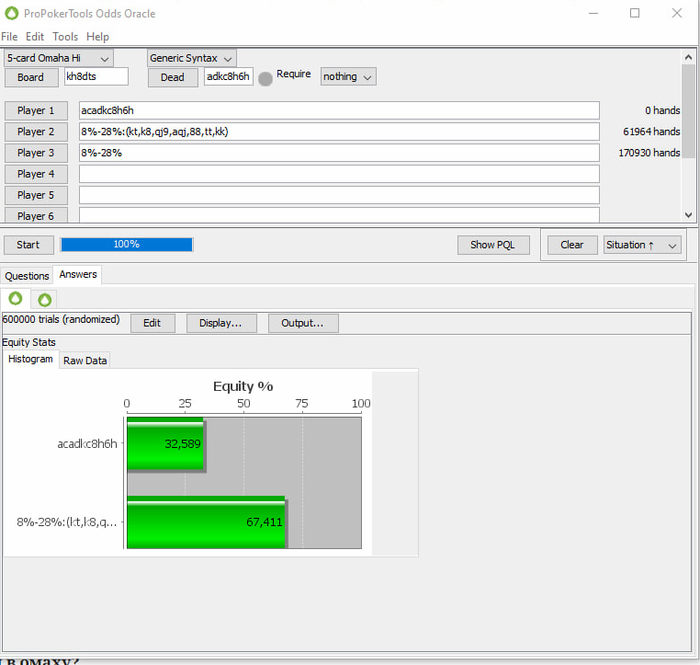
Task: Click the 'Equity %' chart title
Action: pos(243,386)
